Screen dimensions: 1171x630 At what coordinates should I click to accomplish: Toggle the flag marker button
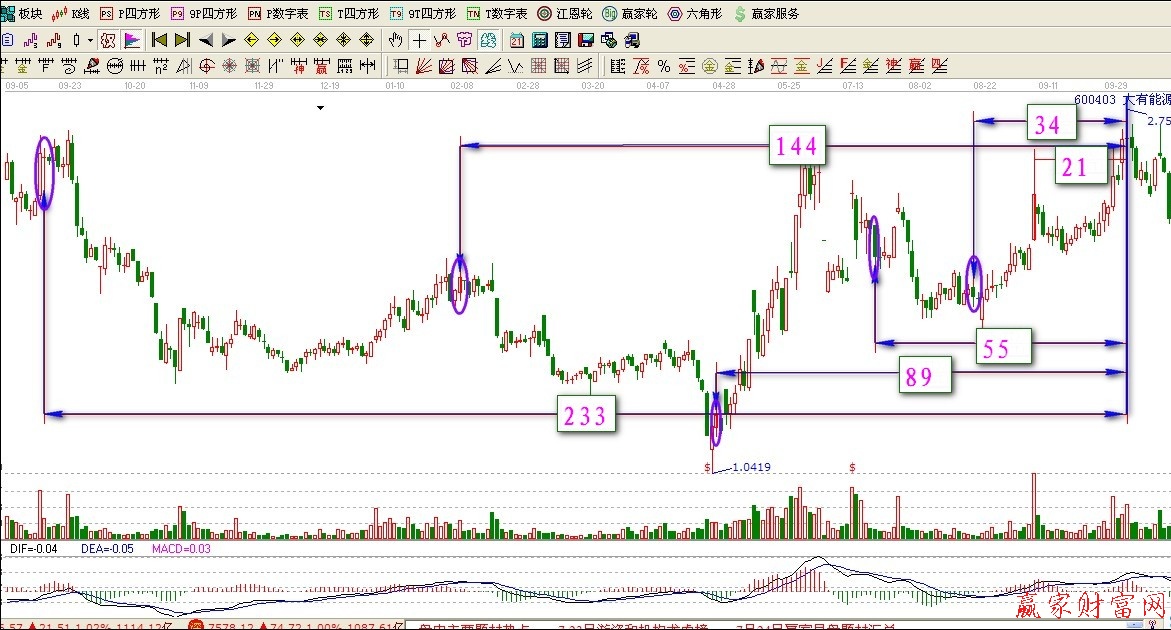(x=132, y=40)
